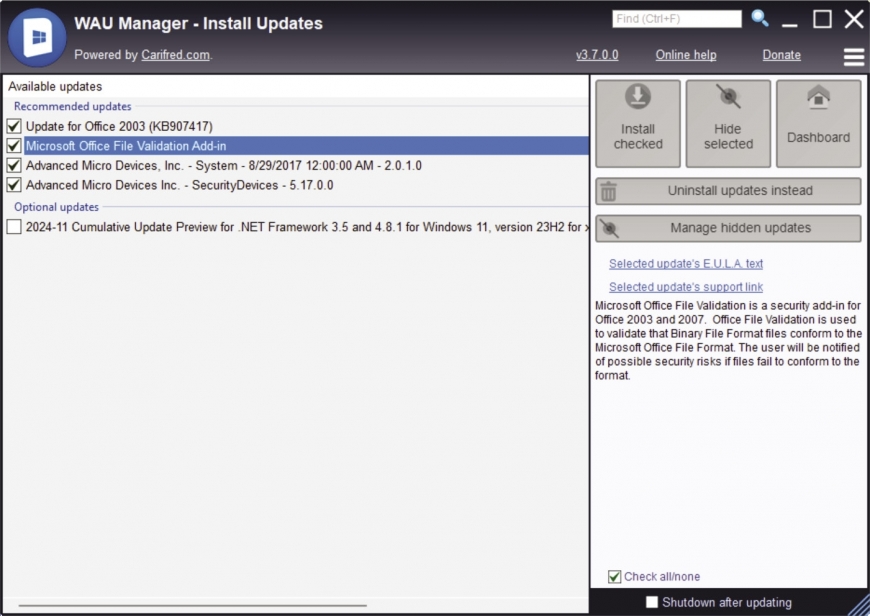The width and height of the screenshot is (870, 616).
Task: Close the WAU Manager window
Action: tap(854, 19)
